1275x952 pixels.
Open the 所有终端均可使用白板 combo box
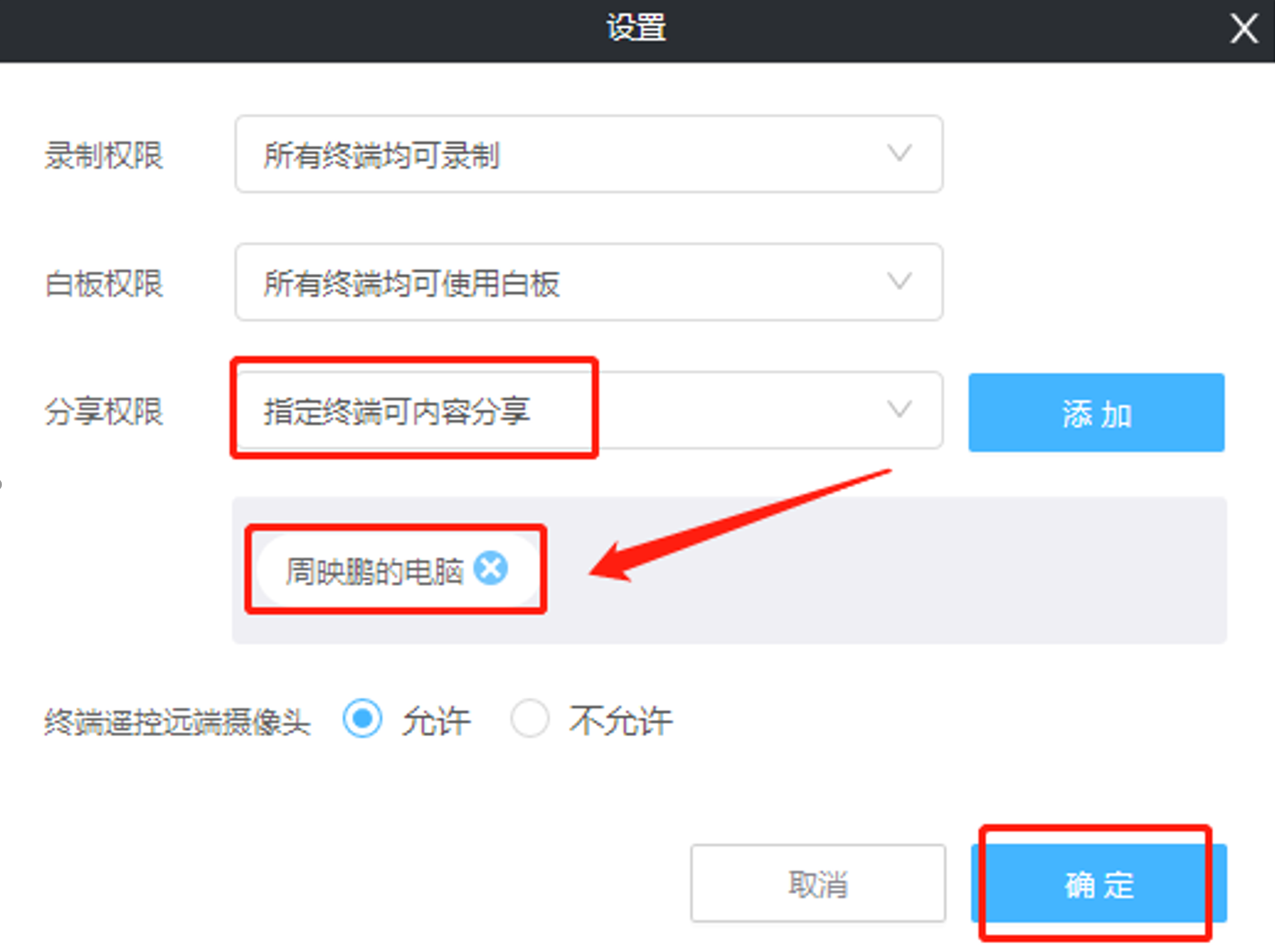pos(589,281)
